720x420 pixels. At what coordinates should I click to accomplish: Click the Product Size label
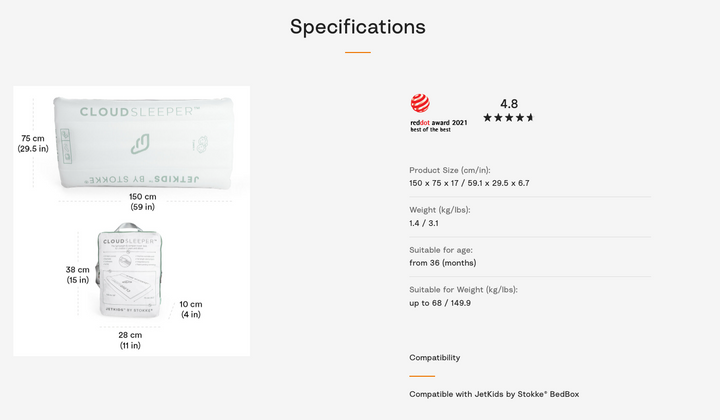tap(449, 170)
